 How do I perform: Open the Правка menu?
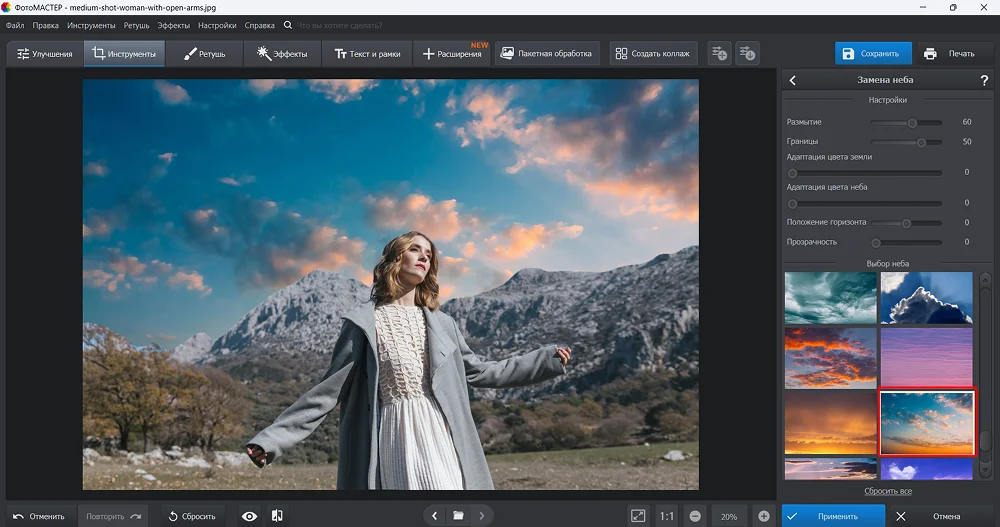45,26
